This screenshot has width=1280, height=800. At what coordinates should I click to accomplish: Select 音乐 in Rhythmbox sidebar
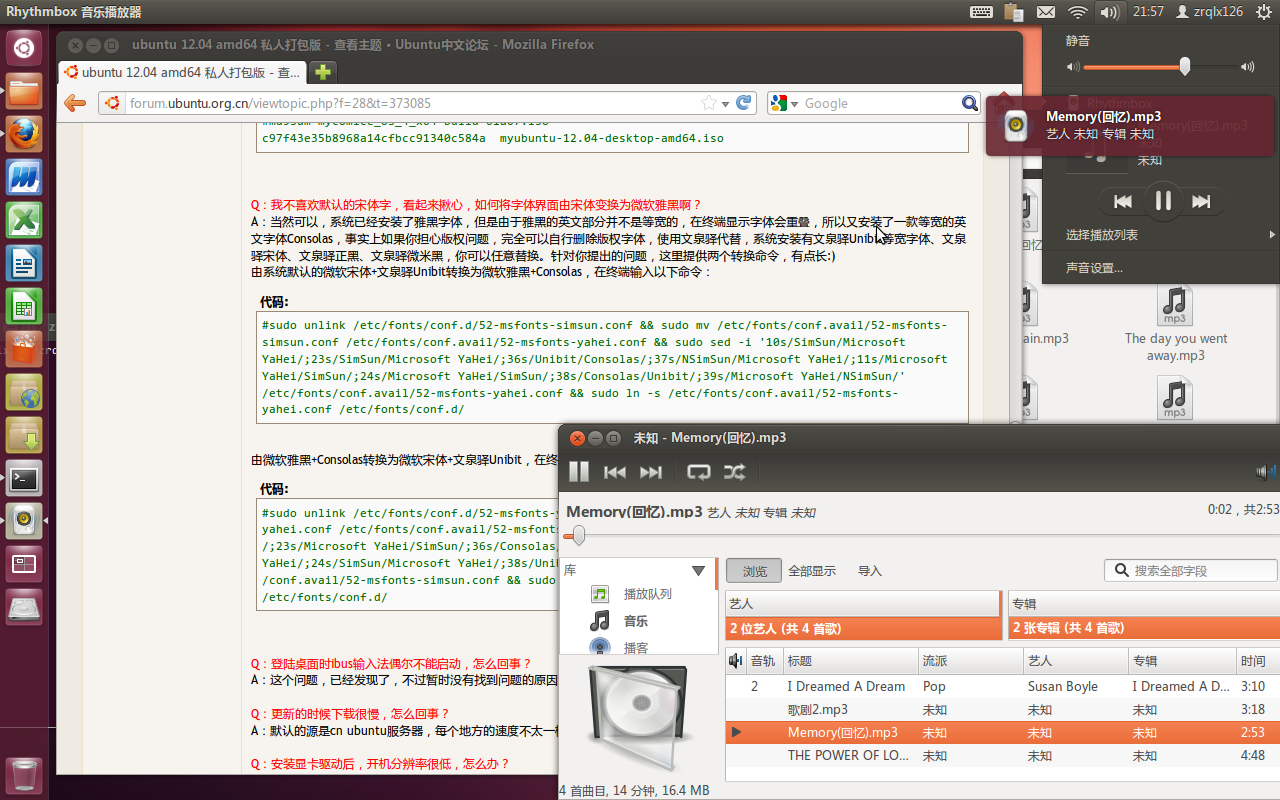(x=636, y=621)
